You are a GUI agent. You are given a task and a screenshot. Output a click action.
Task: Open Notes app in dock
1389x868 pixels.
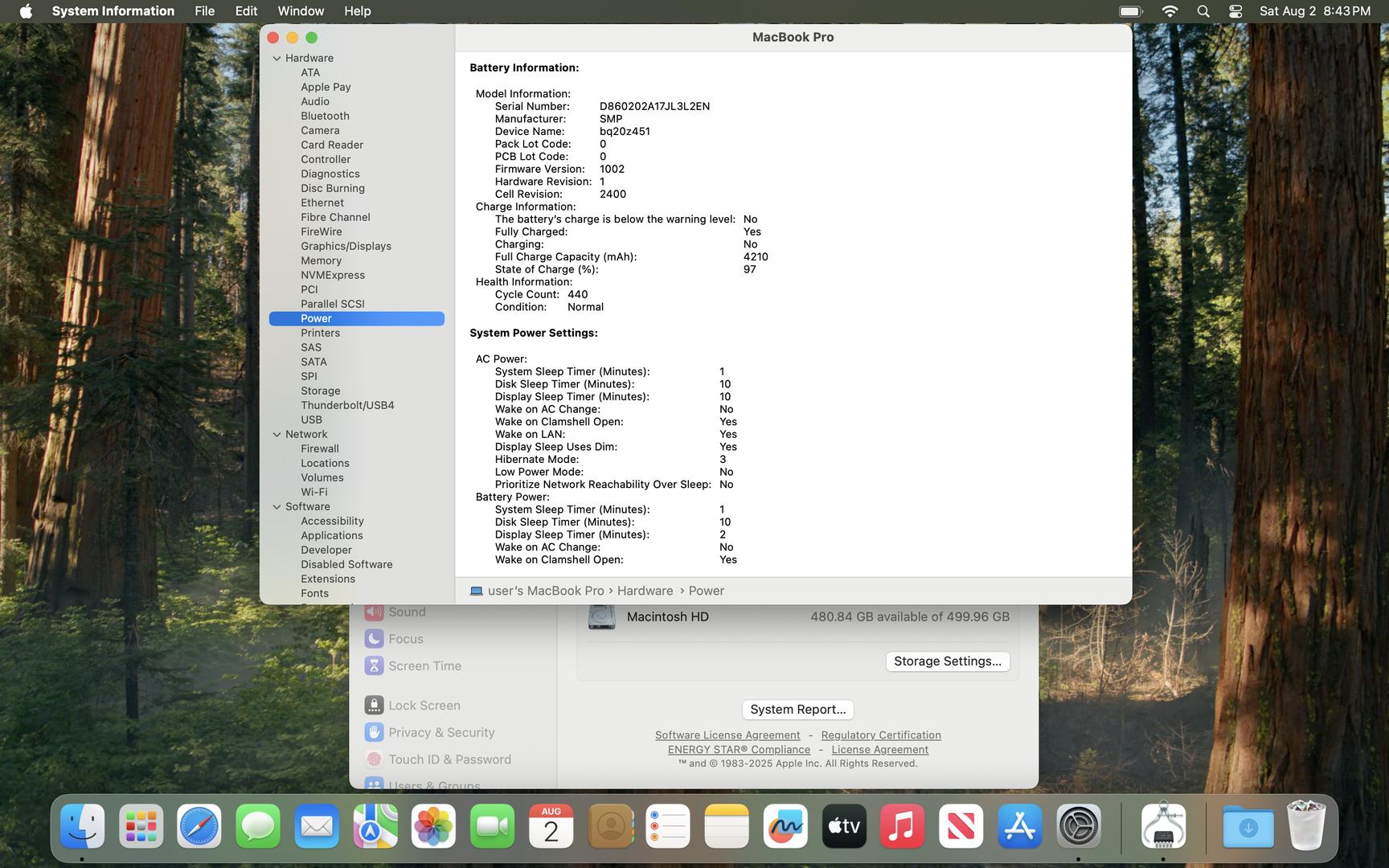click(x=727, y=826)
